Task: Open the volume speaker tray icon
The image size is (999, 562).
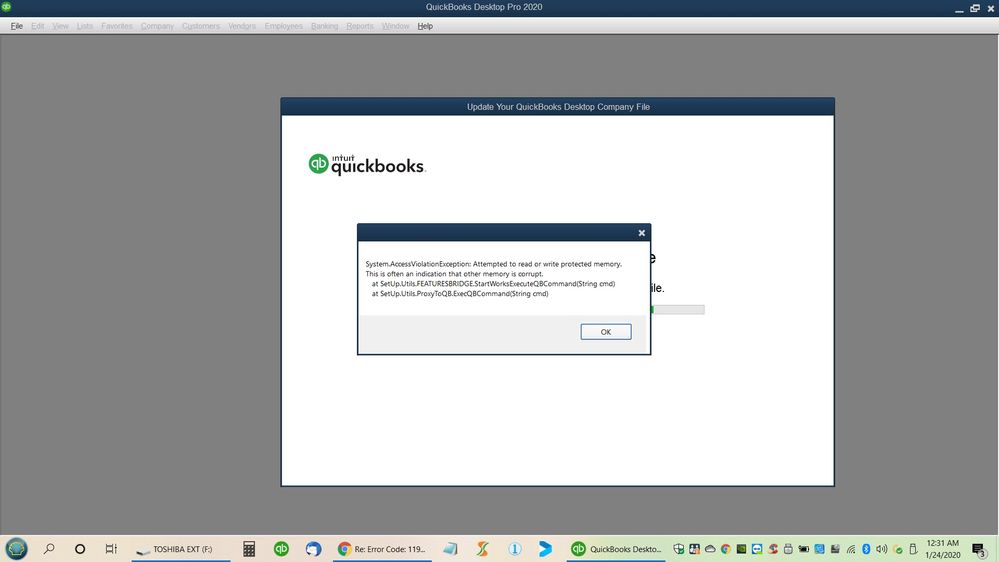Action: coord(882,549)
